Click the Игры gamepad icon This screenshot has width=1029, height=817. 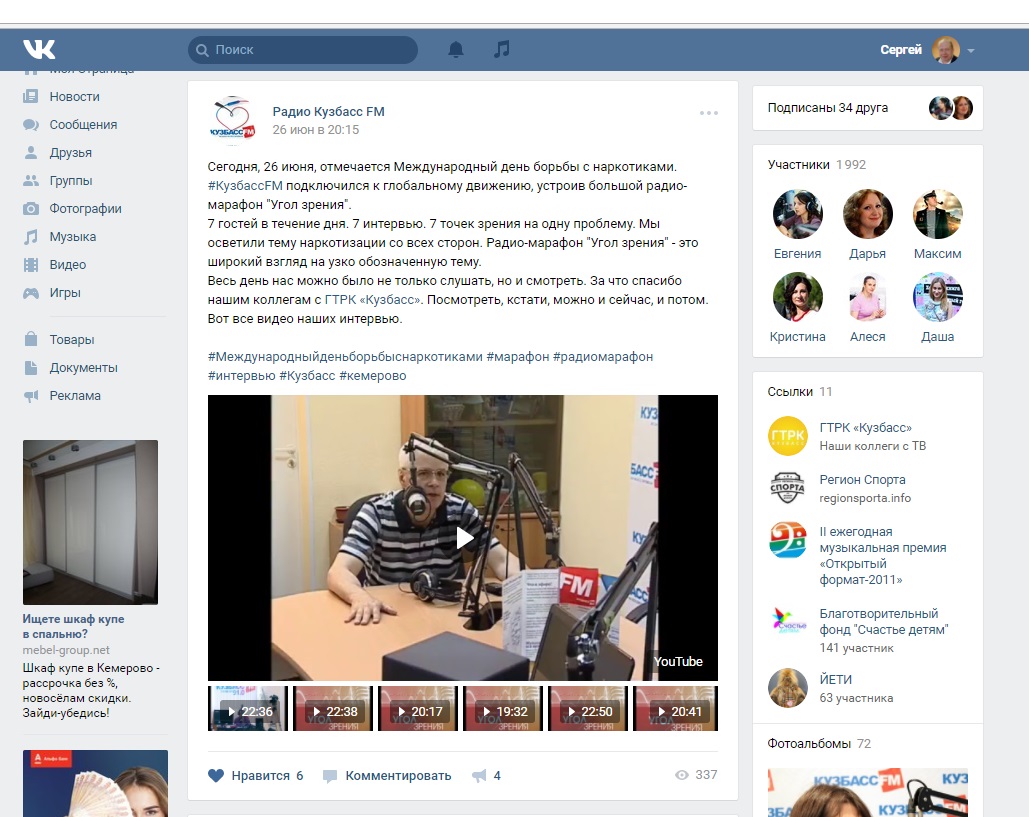31,293
